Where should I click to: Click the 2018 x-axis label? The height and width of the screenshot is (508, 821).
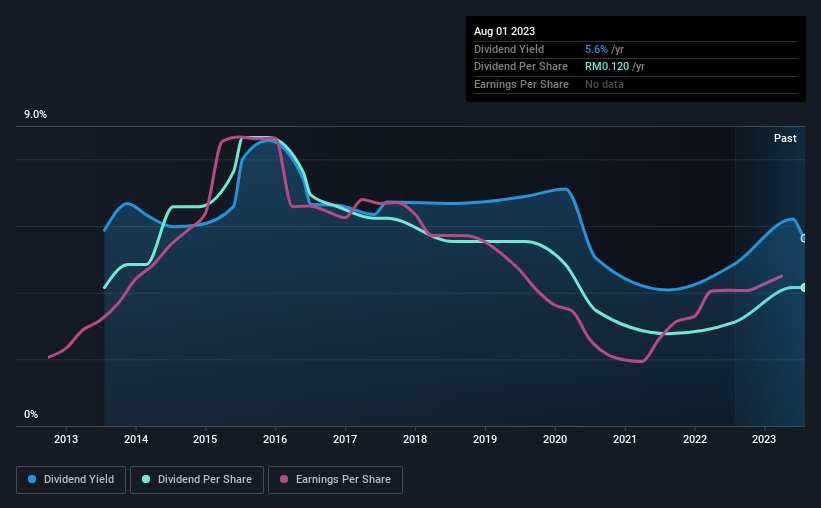point(415,439)
